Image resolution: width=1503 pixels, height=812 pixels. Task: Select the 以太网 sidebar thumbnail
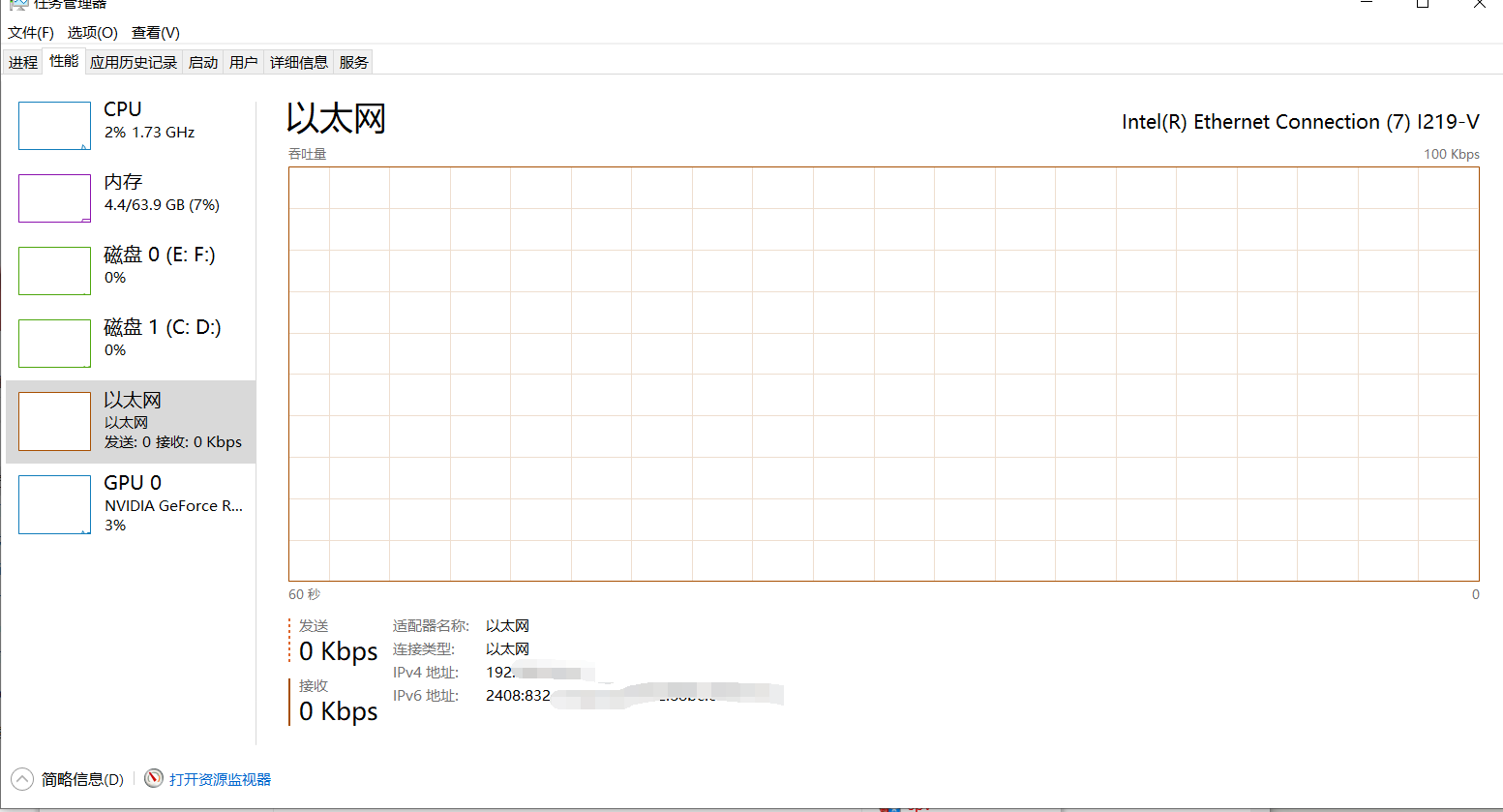(x=55, y=422)
